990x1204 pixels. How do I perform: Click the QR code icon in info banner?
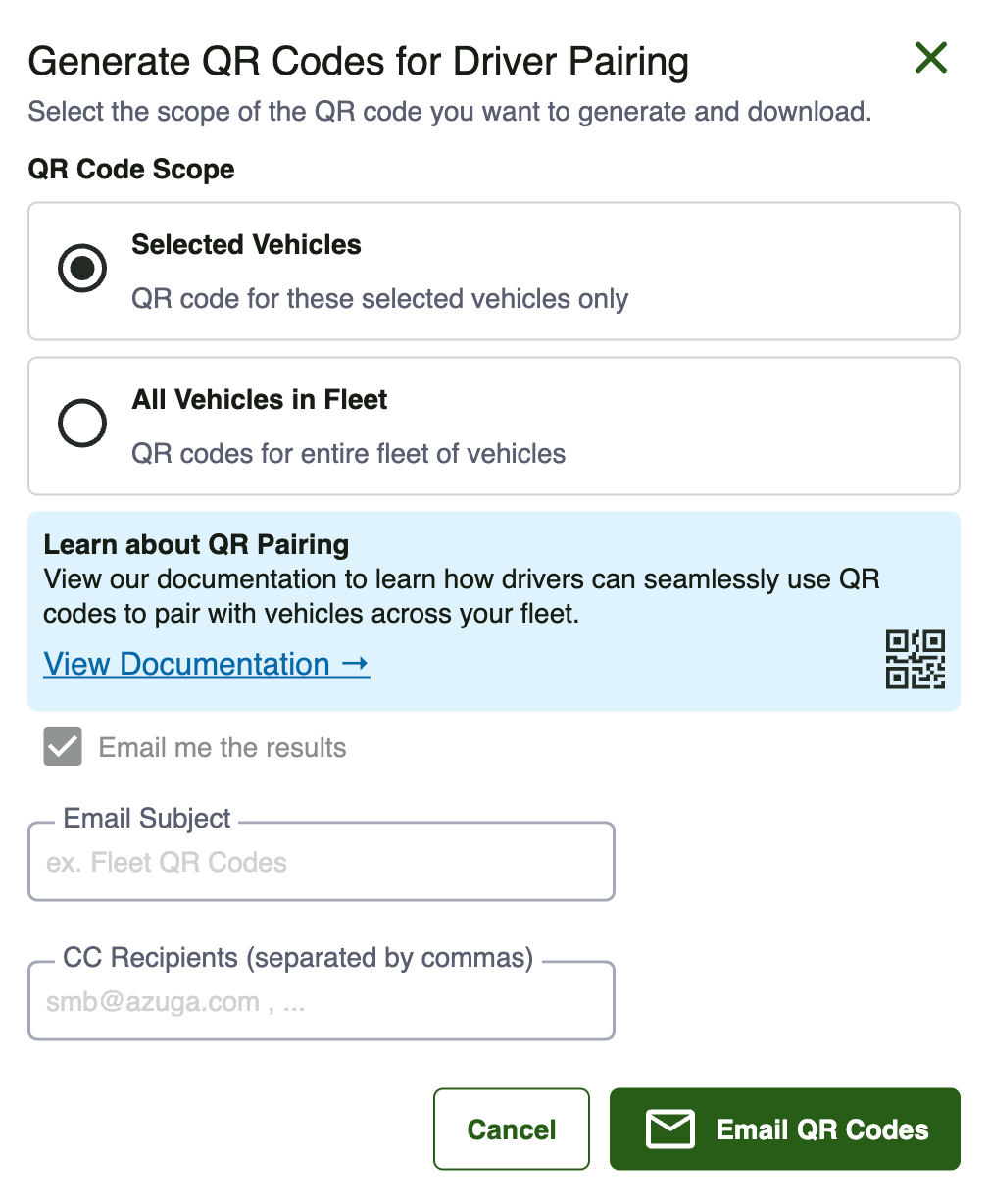(x=916, y=659)
